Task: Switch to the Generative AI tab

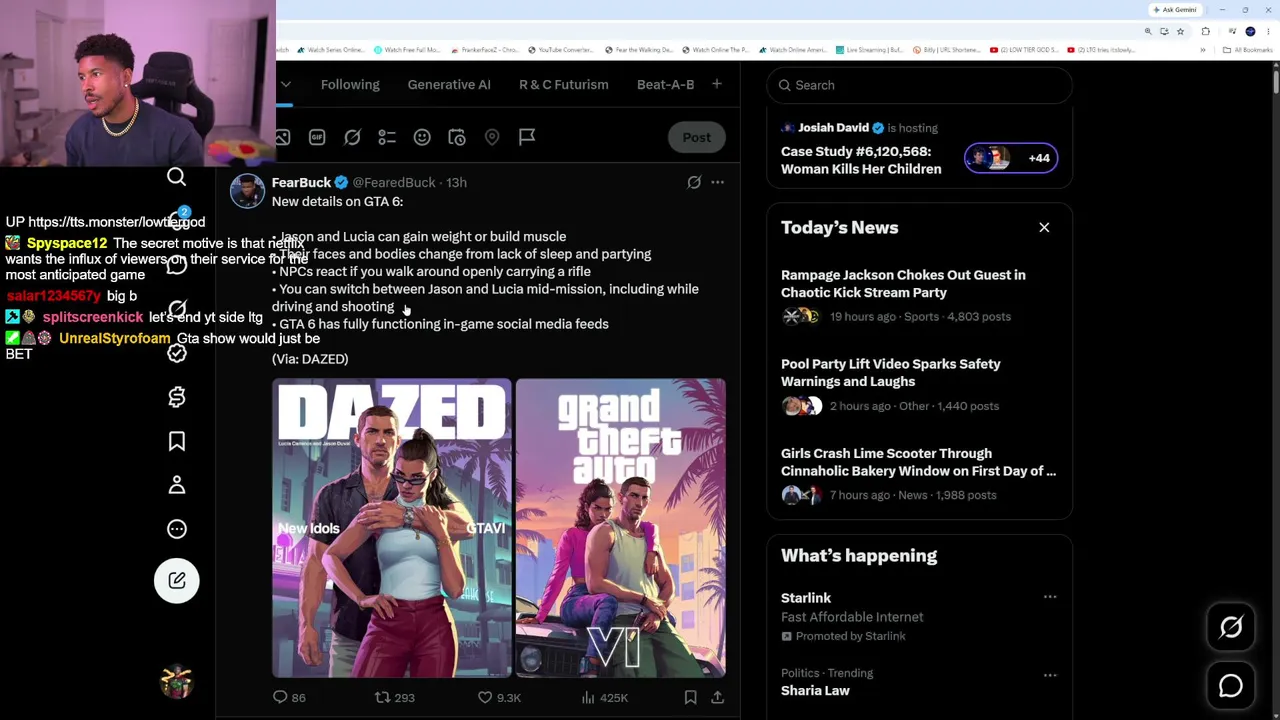Action: [x=449, y=85]
